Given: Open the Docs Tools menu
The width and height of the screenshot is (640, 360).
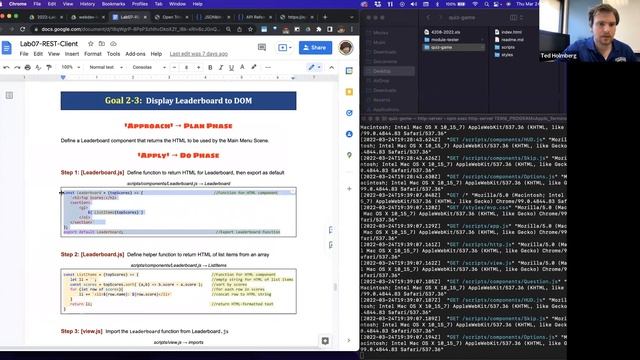Looking at the screenshot, I should (x=113, y=54).
